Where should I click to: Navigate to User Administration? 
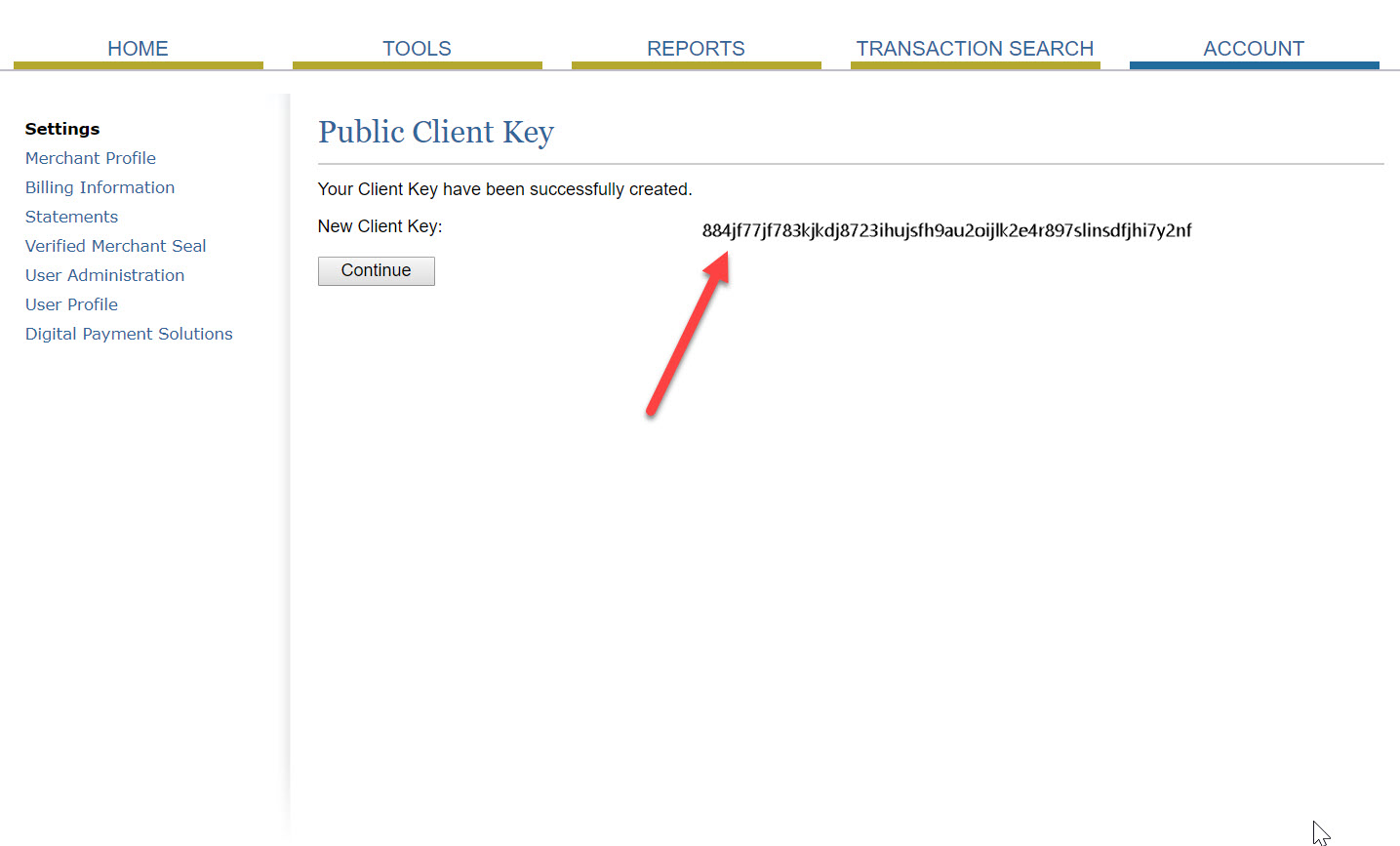pyautogui.click(x=104, y=275)
